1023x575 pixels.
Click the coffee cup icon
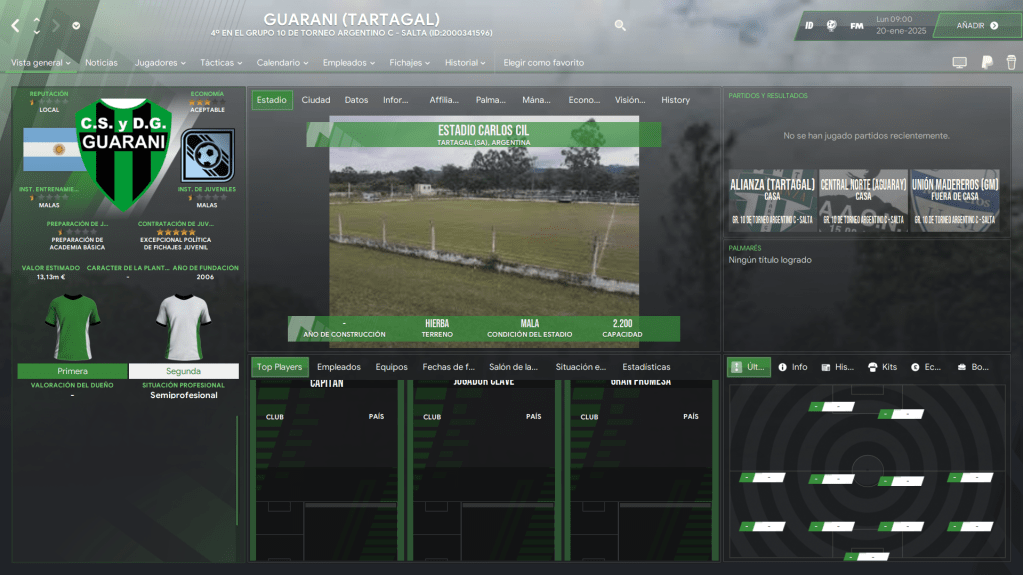tap(1011, 63)
